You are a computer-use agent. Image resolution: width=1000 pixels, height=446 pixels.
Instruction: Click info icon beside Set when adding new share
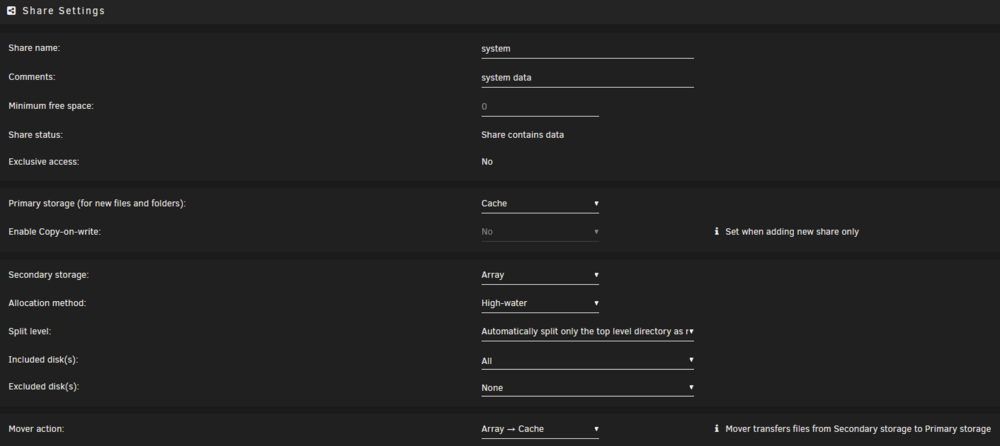[716, 232]
